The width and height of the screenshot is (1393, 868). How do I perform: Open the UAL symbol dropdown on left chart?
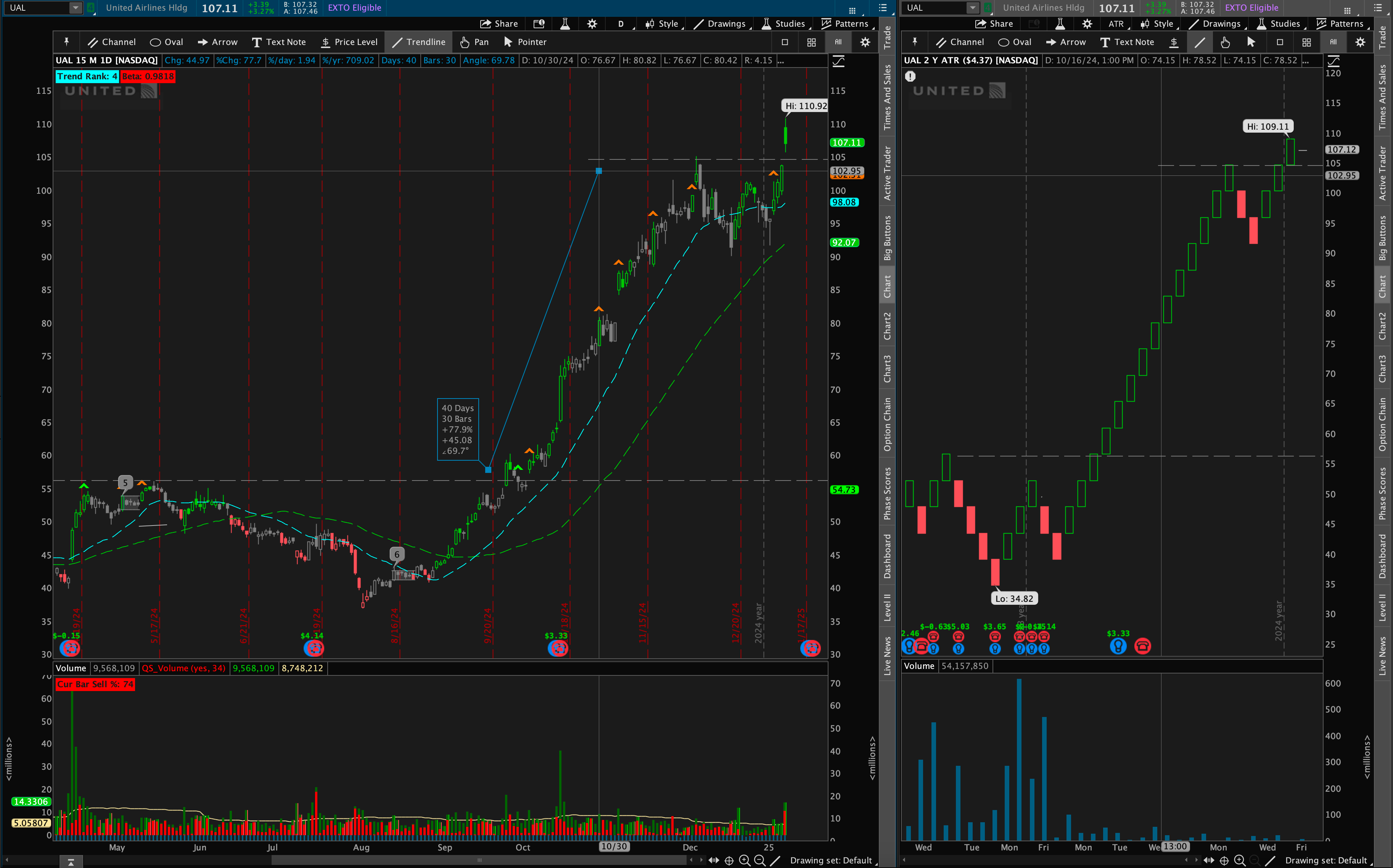click(75, 8)
